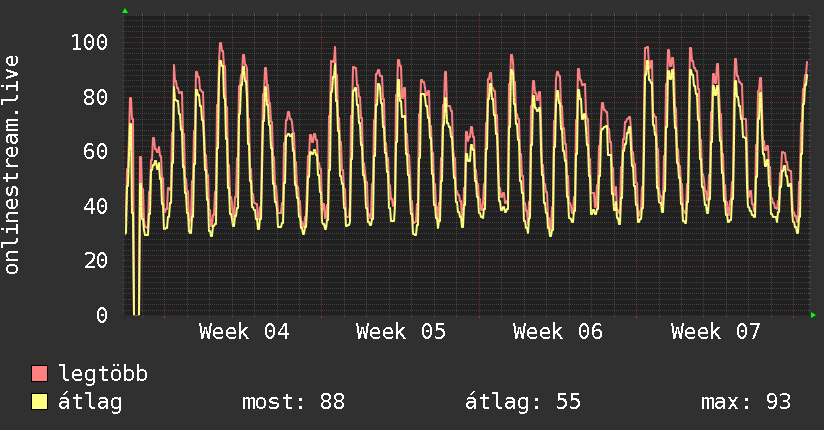824x430 pixels.
Task: Click the vertical onlinestream.live axis title
Action: (12, 165)
